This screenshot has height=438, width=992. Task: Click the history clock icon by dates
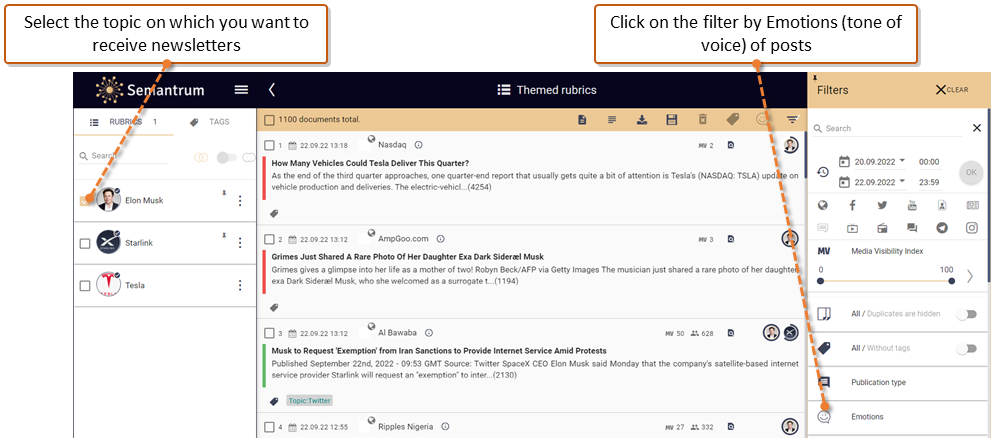[x=822, y=172]
